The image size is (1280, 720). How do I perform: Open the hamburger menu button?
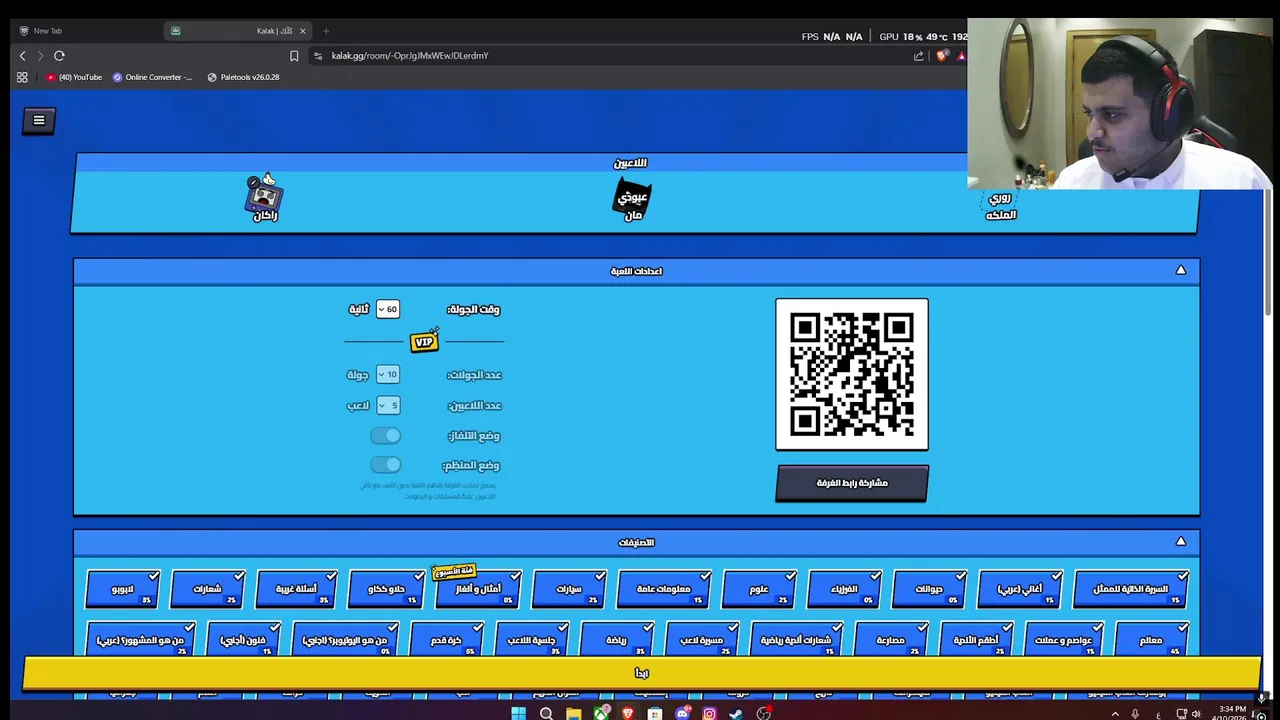[39, 120]
